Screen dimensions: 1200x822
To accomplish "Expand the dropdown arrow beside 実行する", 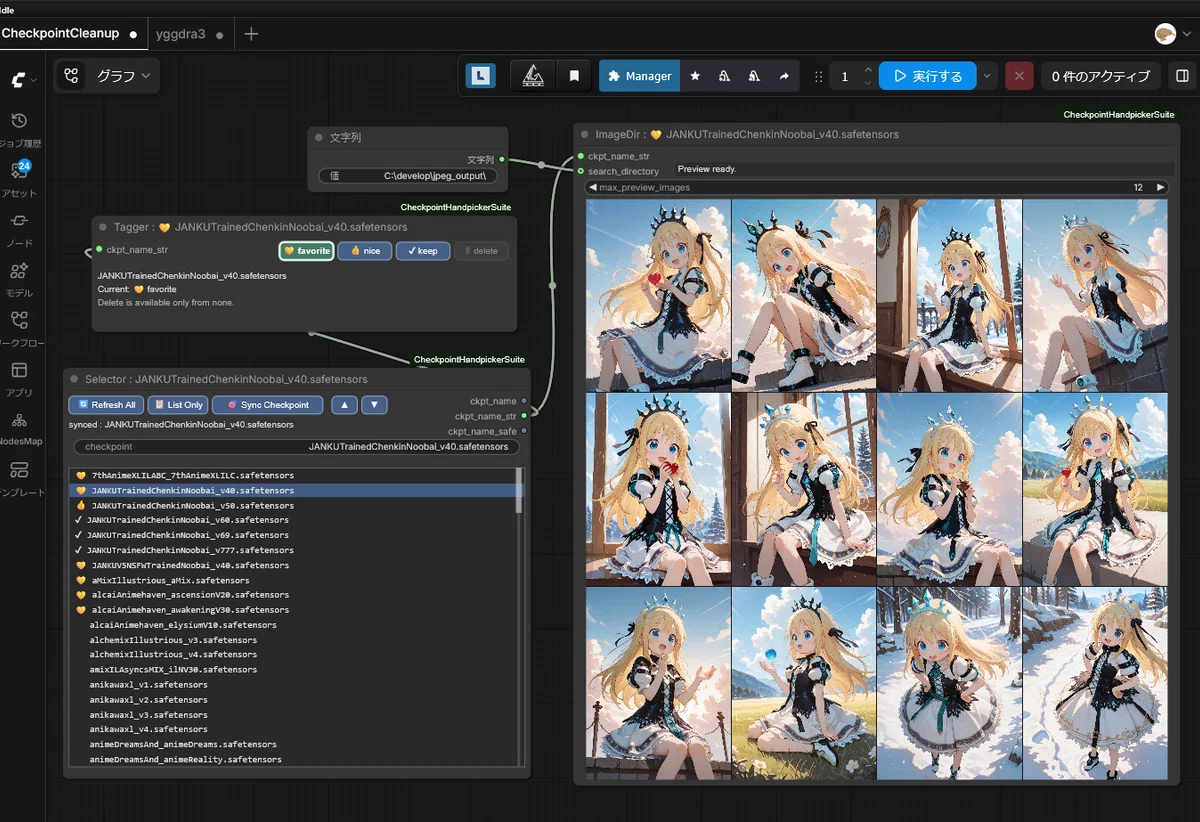I will pyautogui.click(x=988, y=76).
